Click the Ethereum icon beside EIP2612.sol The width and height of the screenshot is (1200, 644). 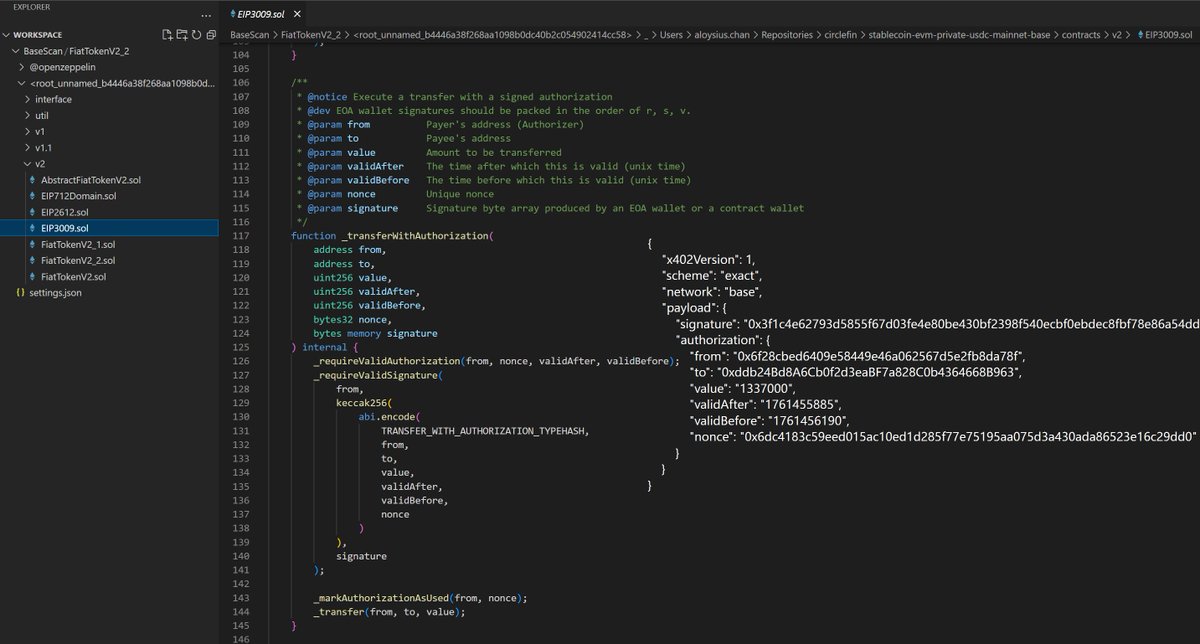tap(33, 212)
